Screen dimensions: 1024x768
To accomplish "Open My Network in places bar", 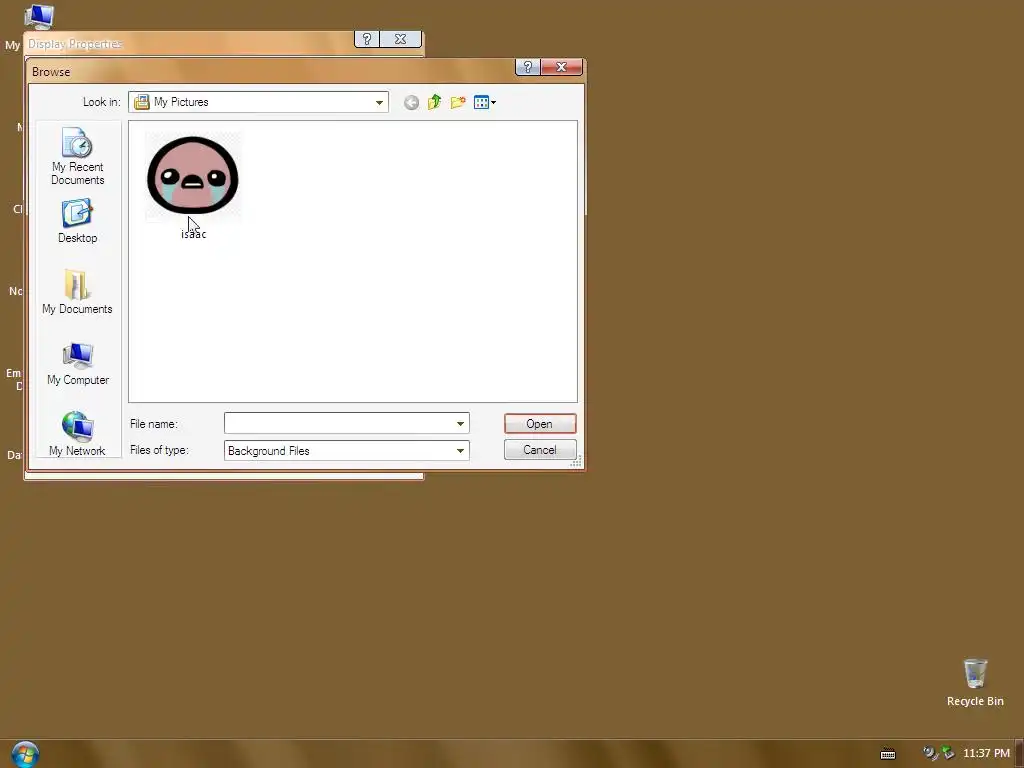I will point(77,434).
